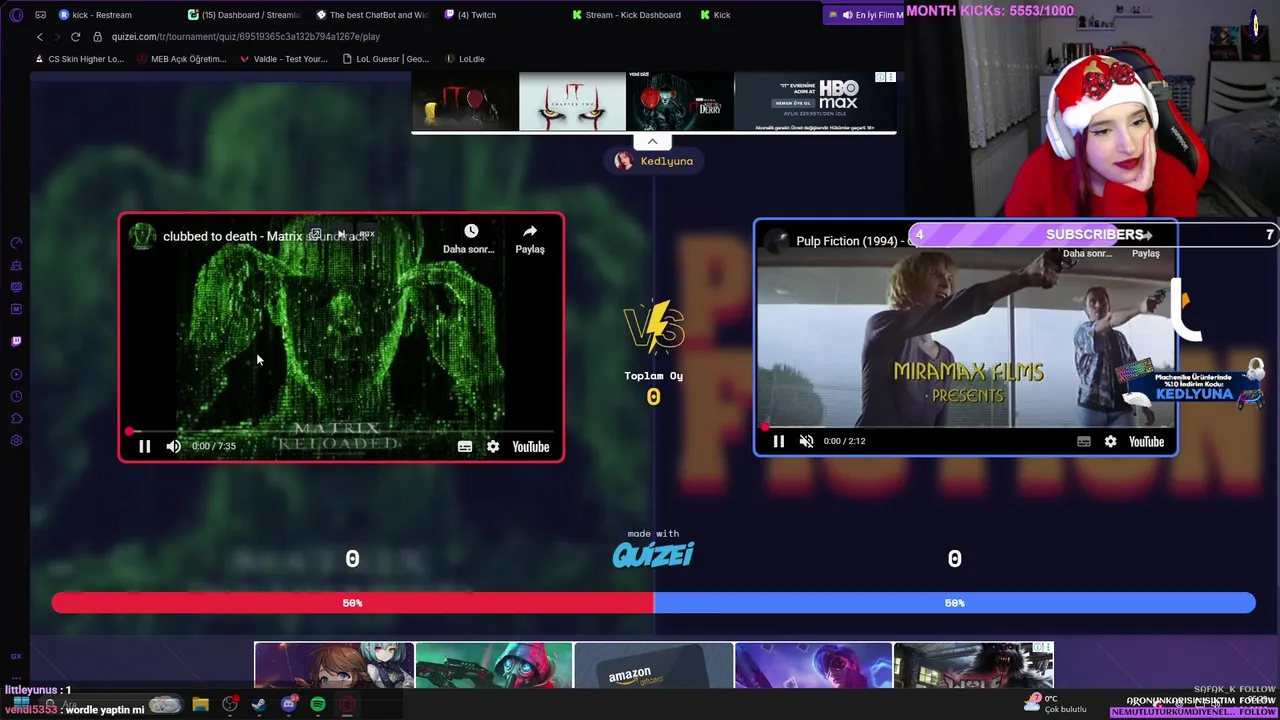Open site info lock icon
Viewport: 1280px width, 720px height.
coord(97,37)
